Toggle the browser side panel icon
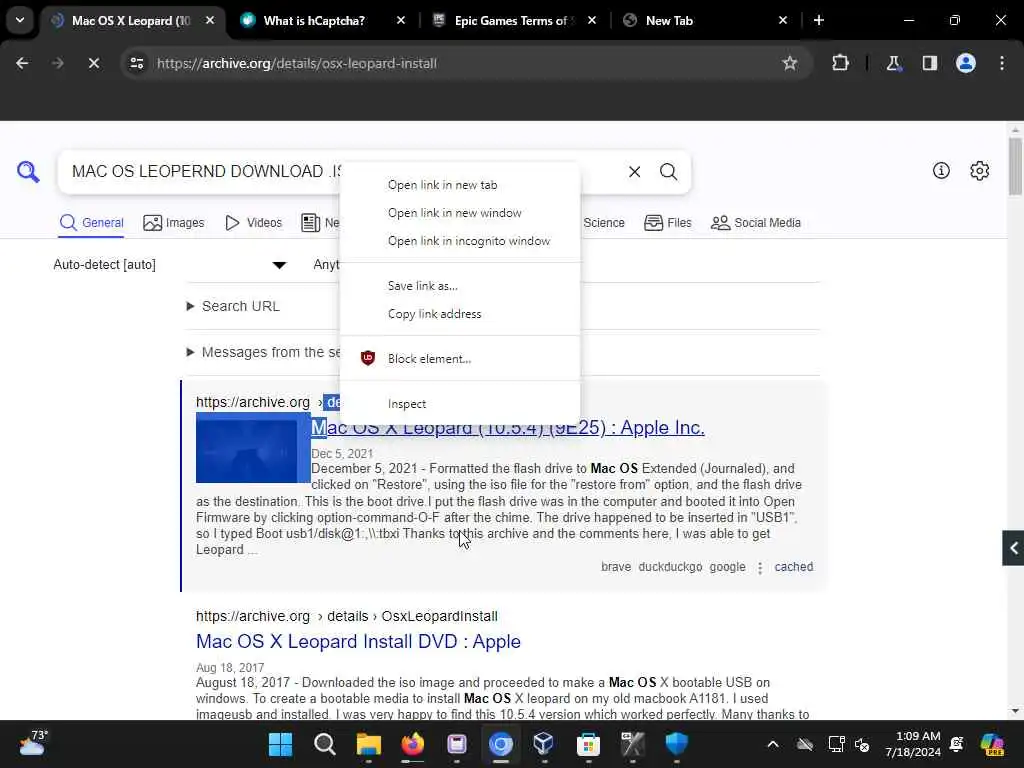This screenshot has width=1024, height=768. (x=929, y=63)
